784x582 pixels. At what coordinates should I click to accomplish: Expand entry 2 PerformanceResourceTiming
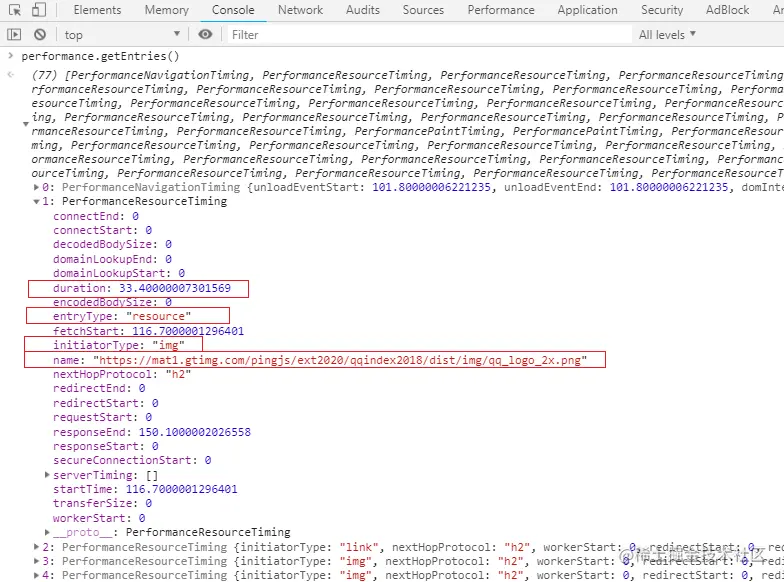click(36, 547)
